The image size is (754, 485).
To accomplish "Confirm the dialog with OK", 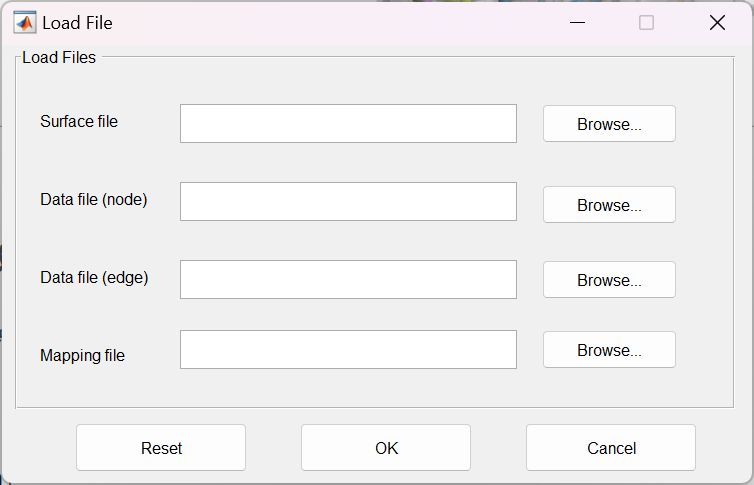I will click(x=386, y=448).
